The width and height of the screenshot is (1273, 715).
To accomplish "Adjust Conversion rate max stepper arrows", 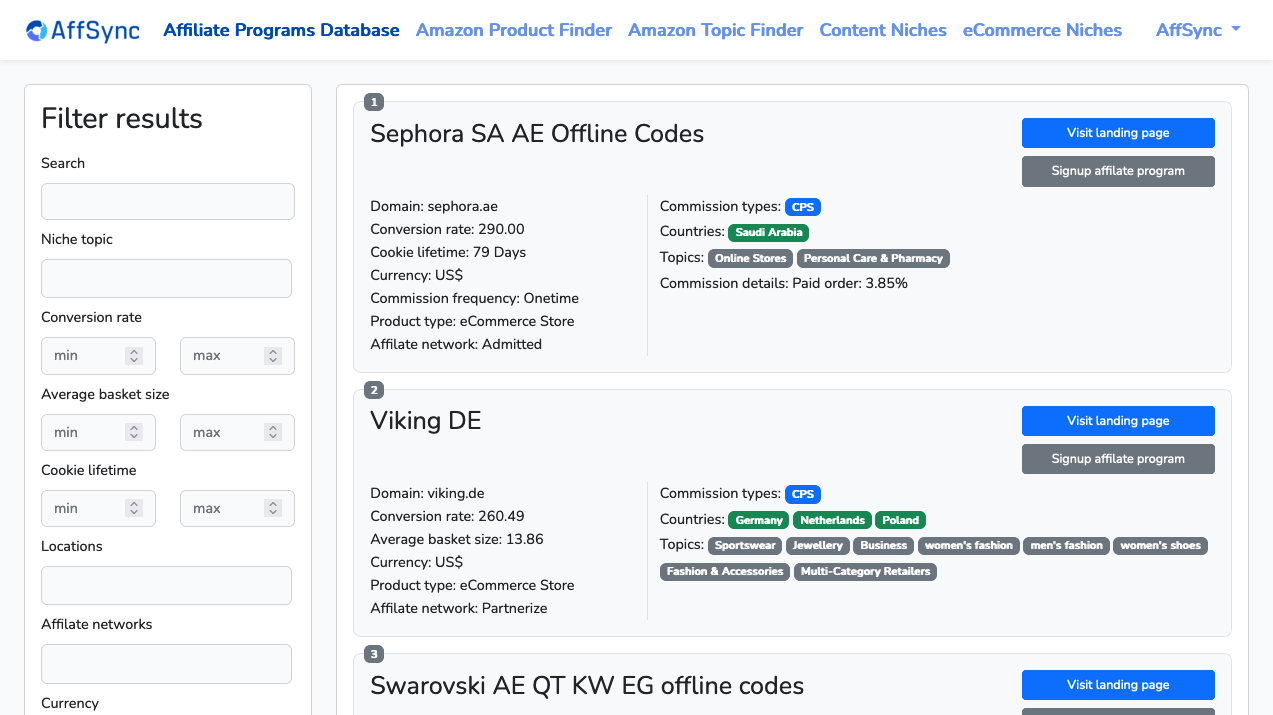I will pyautogui.click(x=273, y=356).
